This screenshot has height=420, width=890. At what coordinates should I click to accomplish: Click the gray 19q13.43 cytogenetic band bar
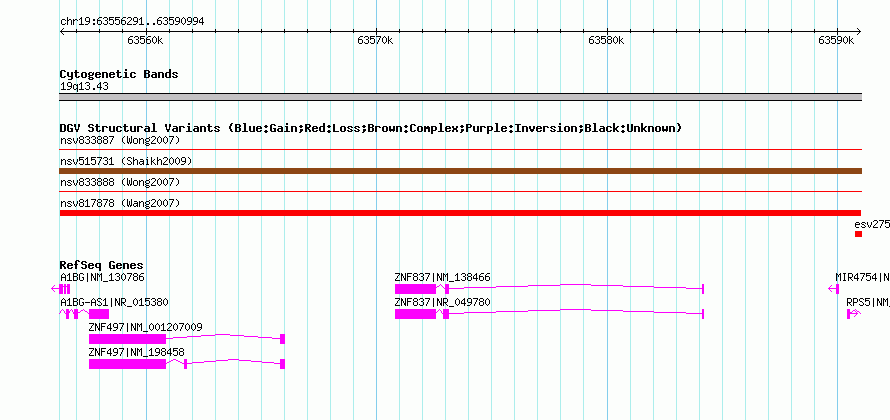pos(460,97)
